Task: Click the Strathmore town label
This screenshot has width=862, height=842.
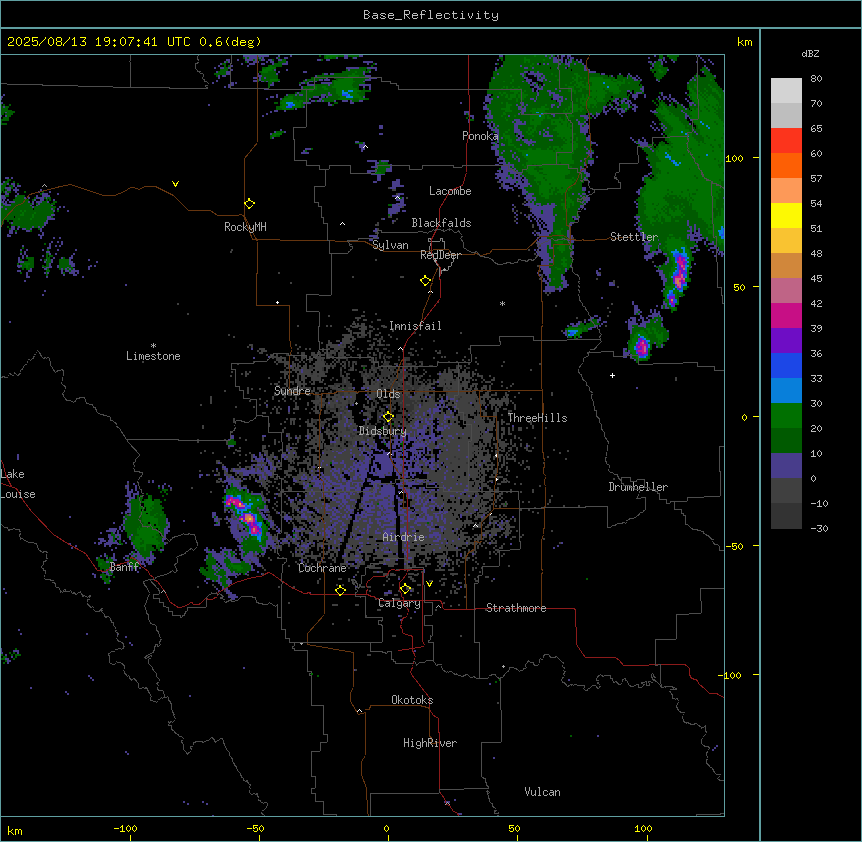Action: [x=516, y=608]
